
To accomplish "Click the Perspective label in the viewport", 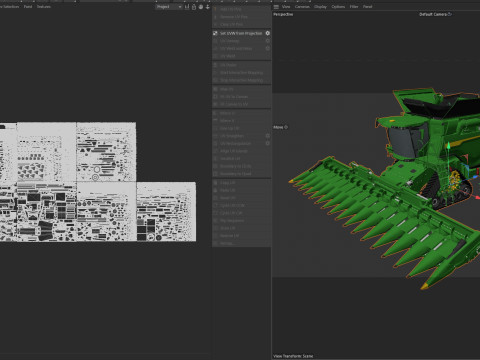I will 283,14.
